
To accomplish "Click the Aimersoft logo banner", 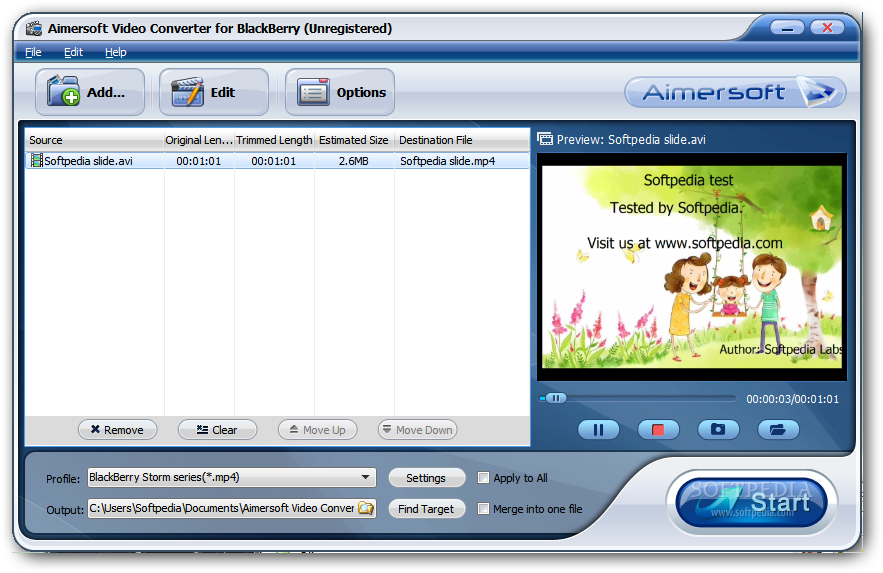I will tap(735, 92).
